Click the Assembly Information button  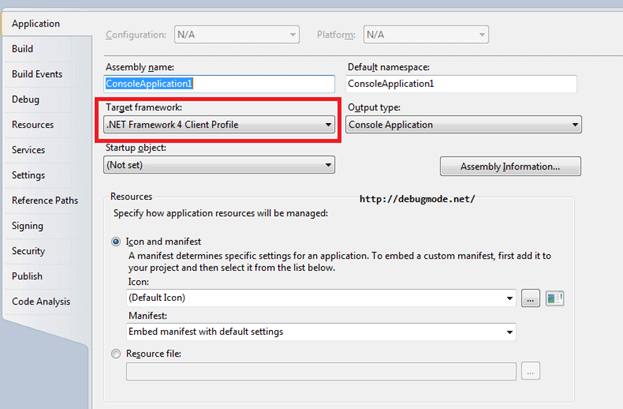(510, 166)
